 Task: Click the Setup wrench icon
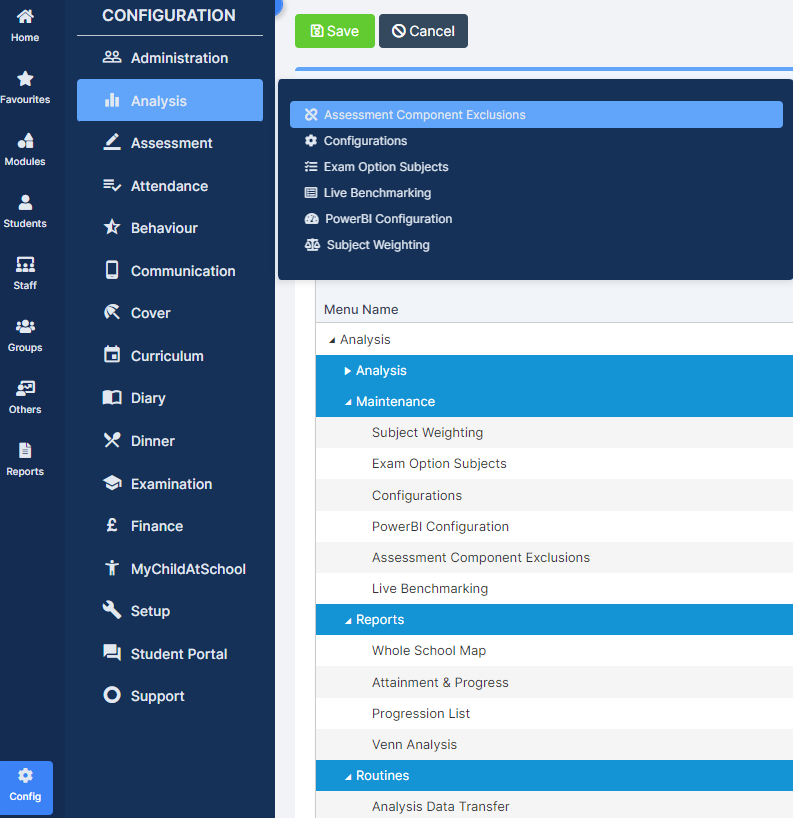click(x=112, y=610)
